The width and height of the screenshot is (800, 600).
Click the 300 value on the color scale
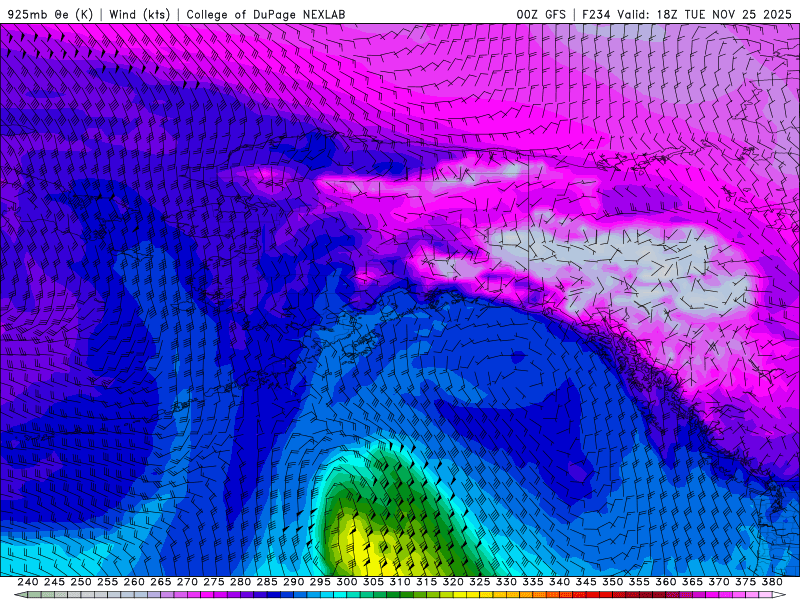[x=346, y=582]
